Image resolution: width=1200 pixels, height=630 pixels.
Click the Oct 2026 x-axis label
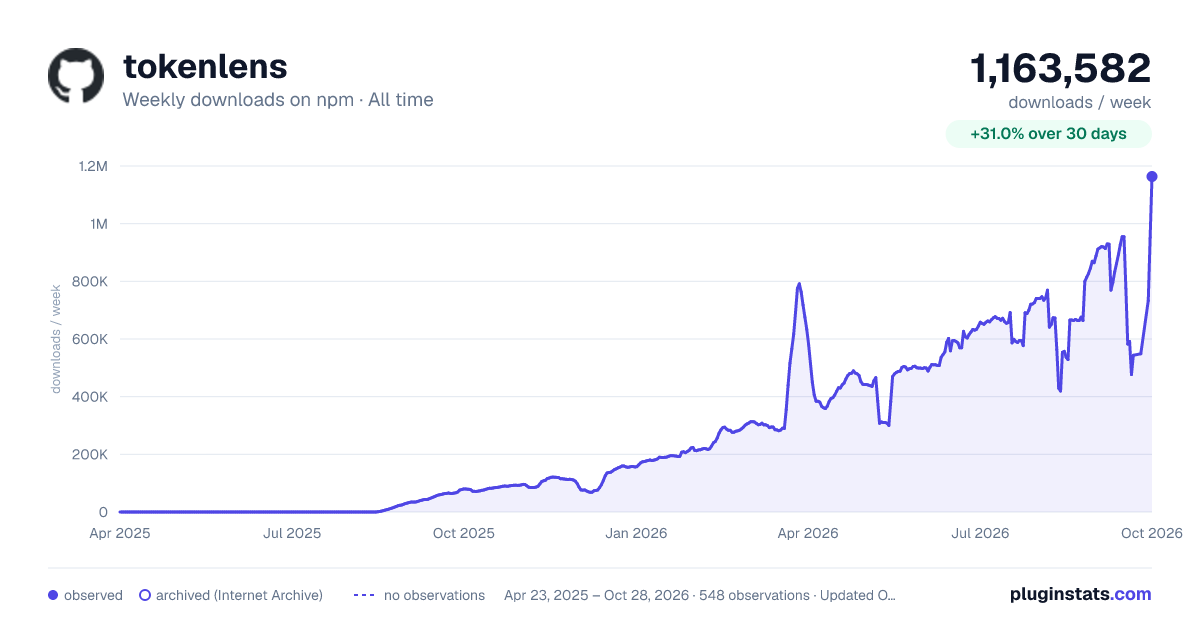pyautogui.click(x=1152, y=533)
